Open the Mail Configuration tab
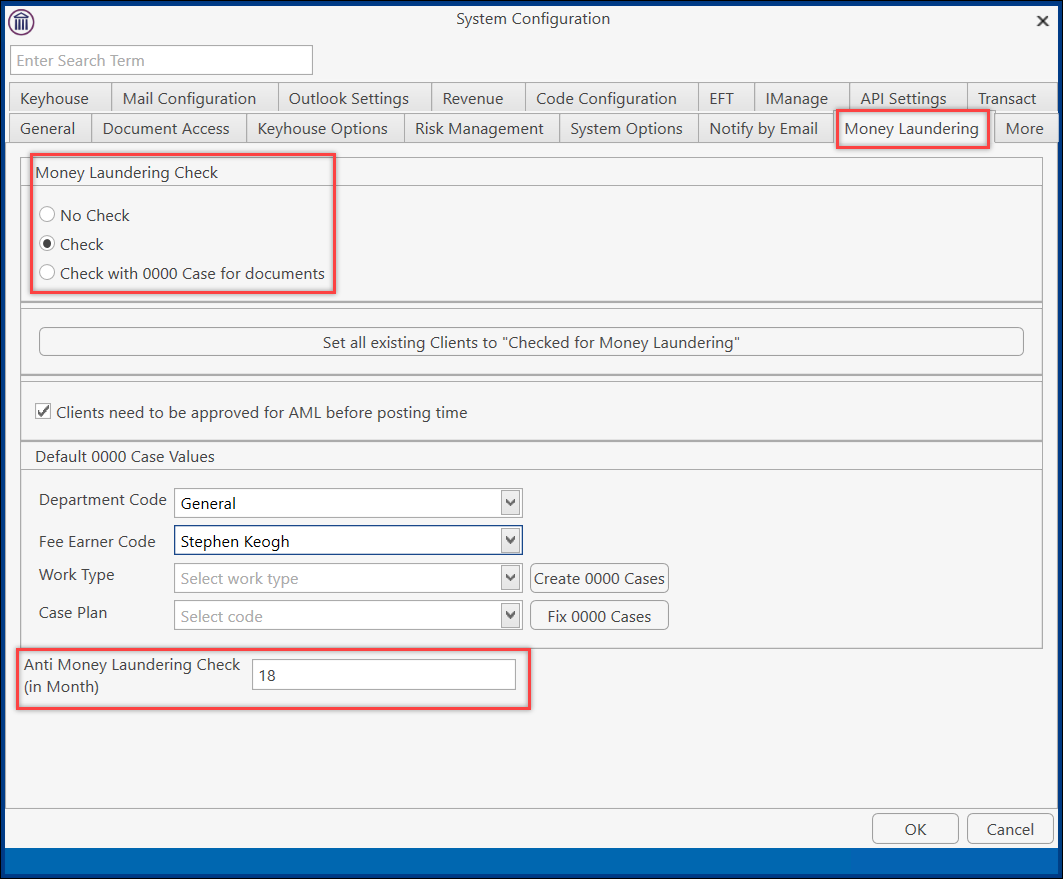The width and height of the screenshot is (1063, 879). tap(189, 98)
